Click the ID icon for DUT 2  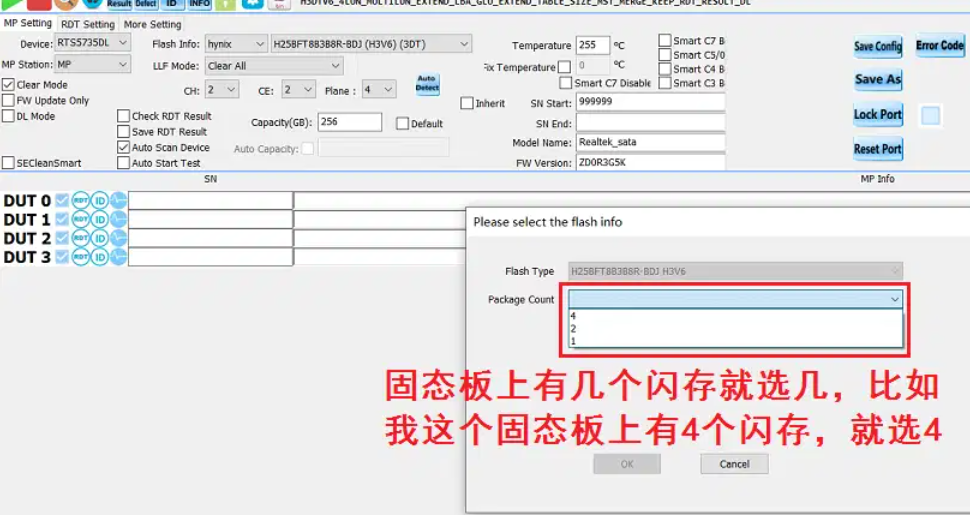[100, 238]
